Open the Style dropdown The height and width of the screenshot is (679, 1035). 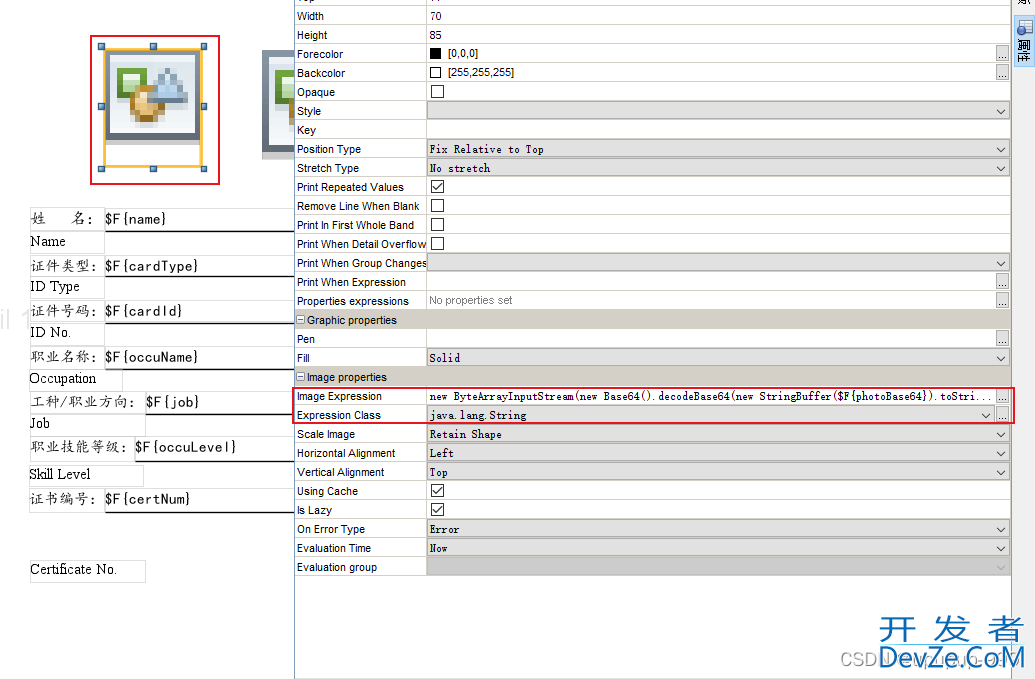718,111
